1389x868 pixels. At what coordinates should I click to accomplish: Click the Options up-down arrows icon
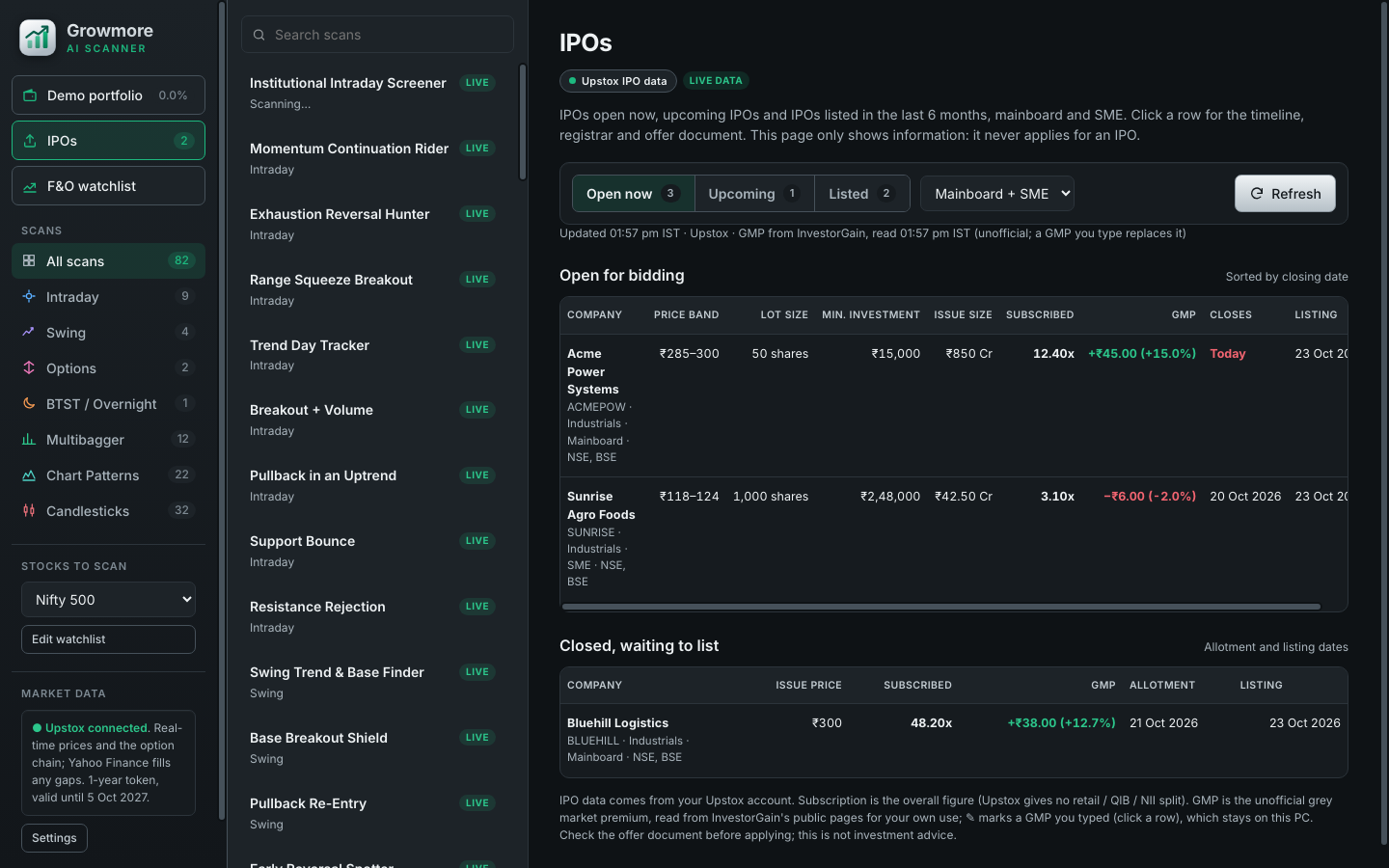click(29, 367)
